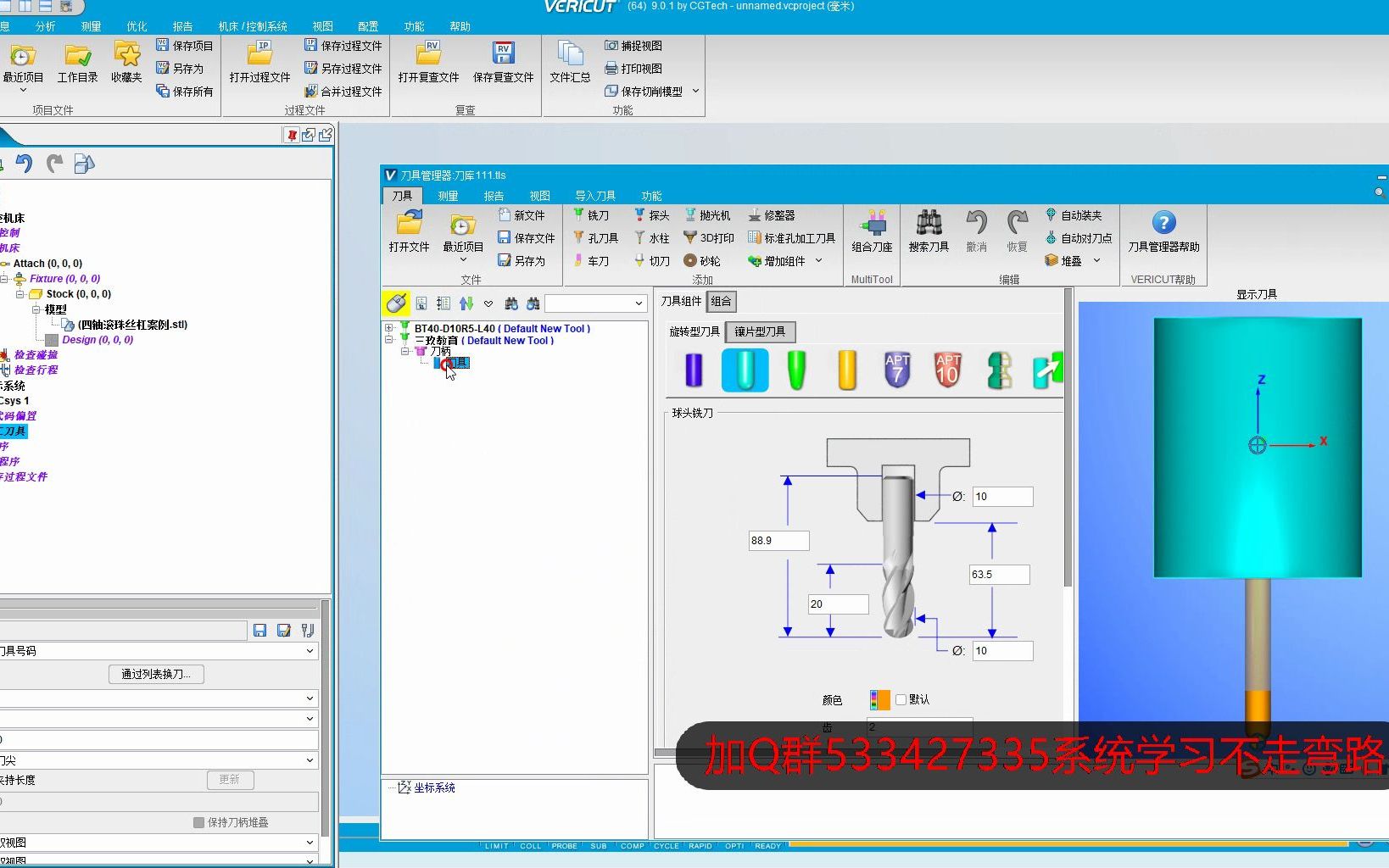Switch to the 测量 tab in Tool Manager
Viewport: 1389px width, 868px height.
(x=448, y=196)
